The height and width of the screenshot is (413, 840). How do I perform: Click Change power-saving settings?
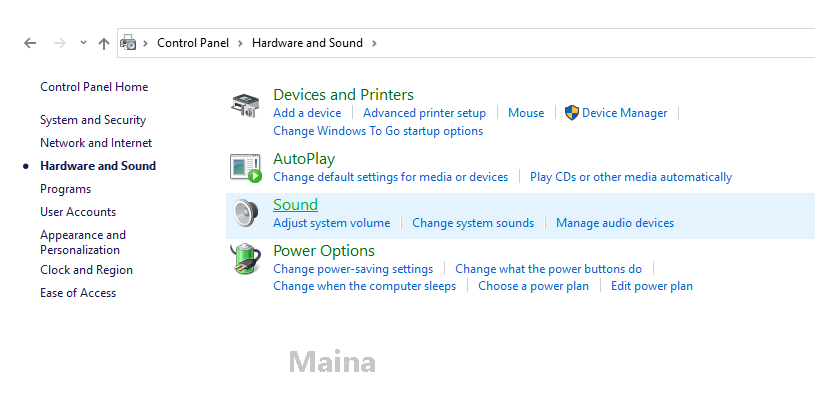(x=353, y=269)
